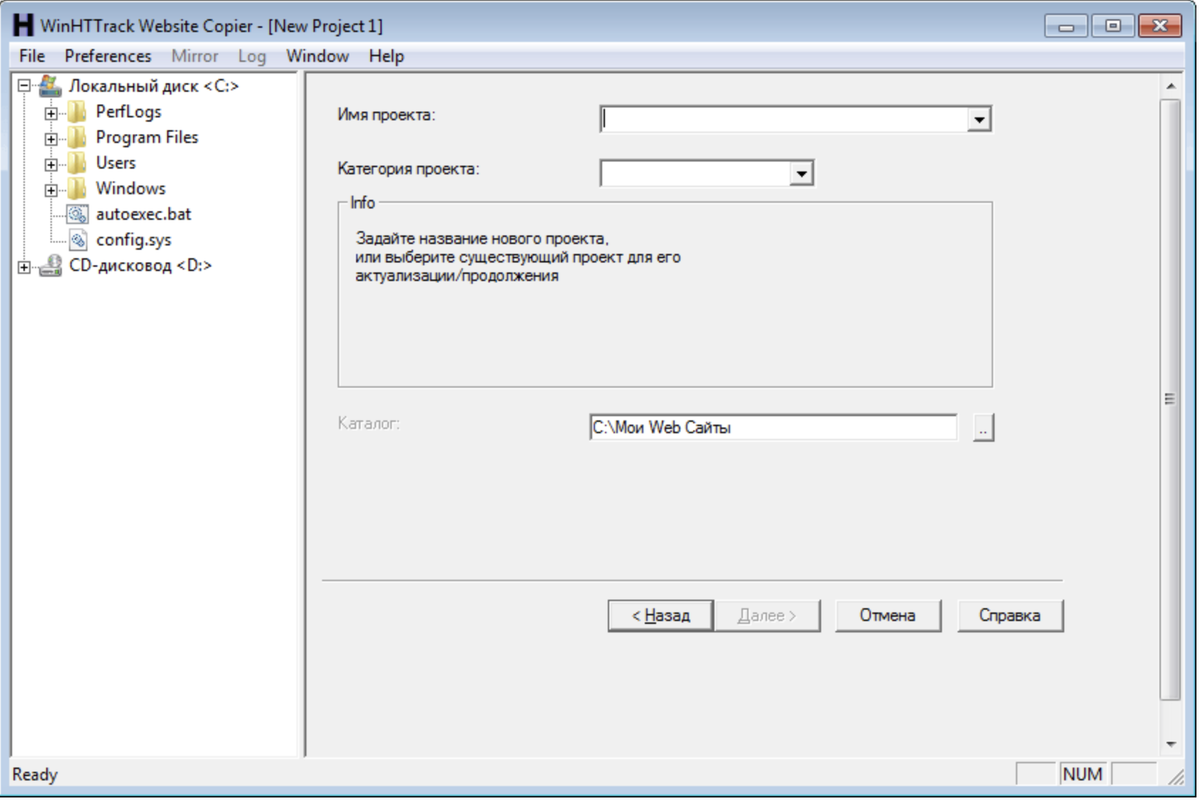This screenshot has width=1200, height=801.
Task: Click the vertical scrollbar thumb
Action: (1169, 400)
